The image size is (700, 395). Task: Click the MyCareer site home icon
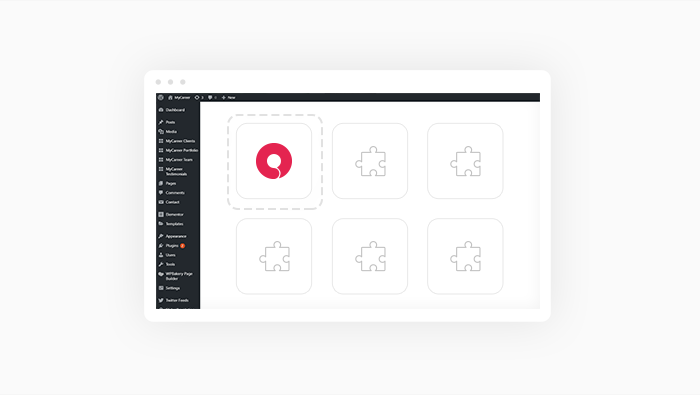tap(170, 97)
